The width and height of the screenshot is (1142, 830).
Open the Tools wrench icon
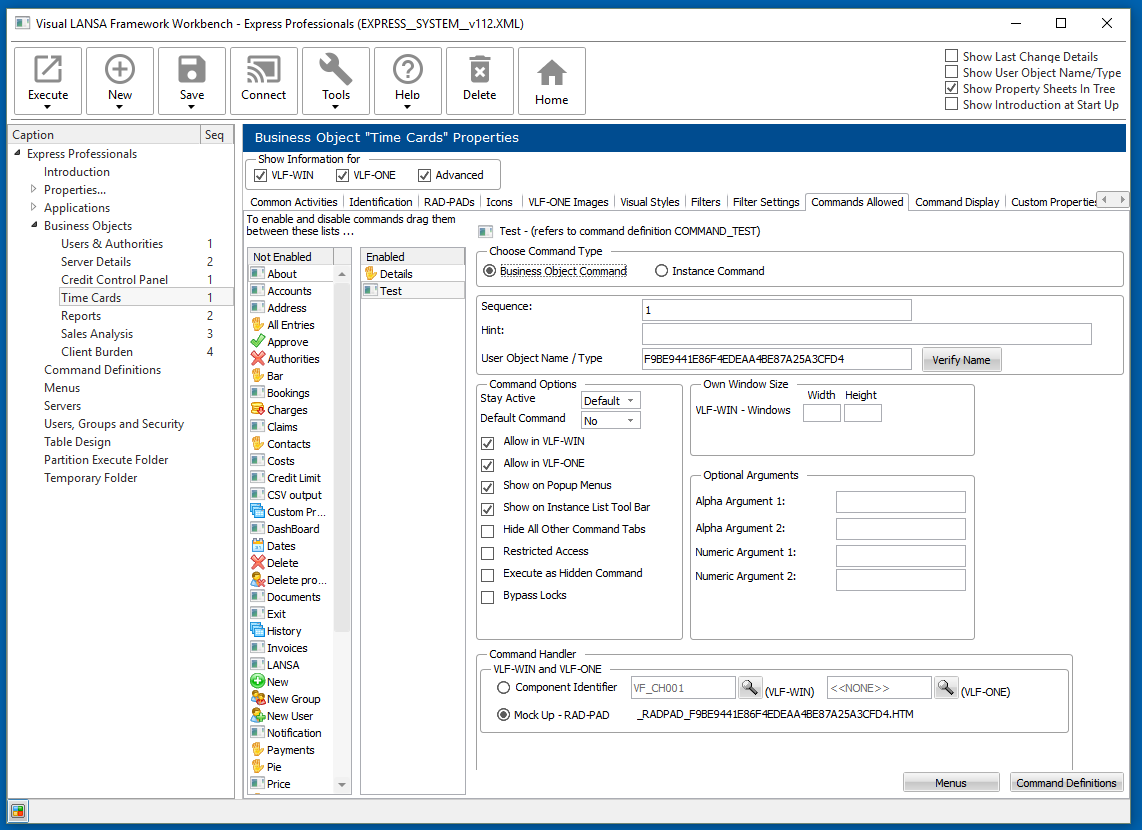click(336, 69)
